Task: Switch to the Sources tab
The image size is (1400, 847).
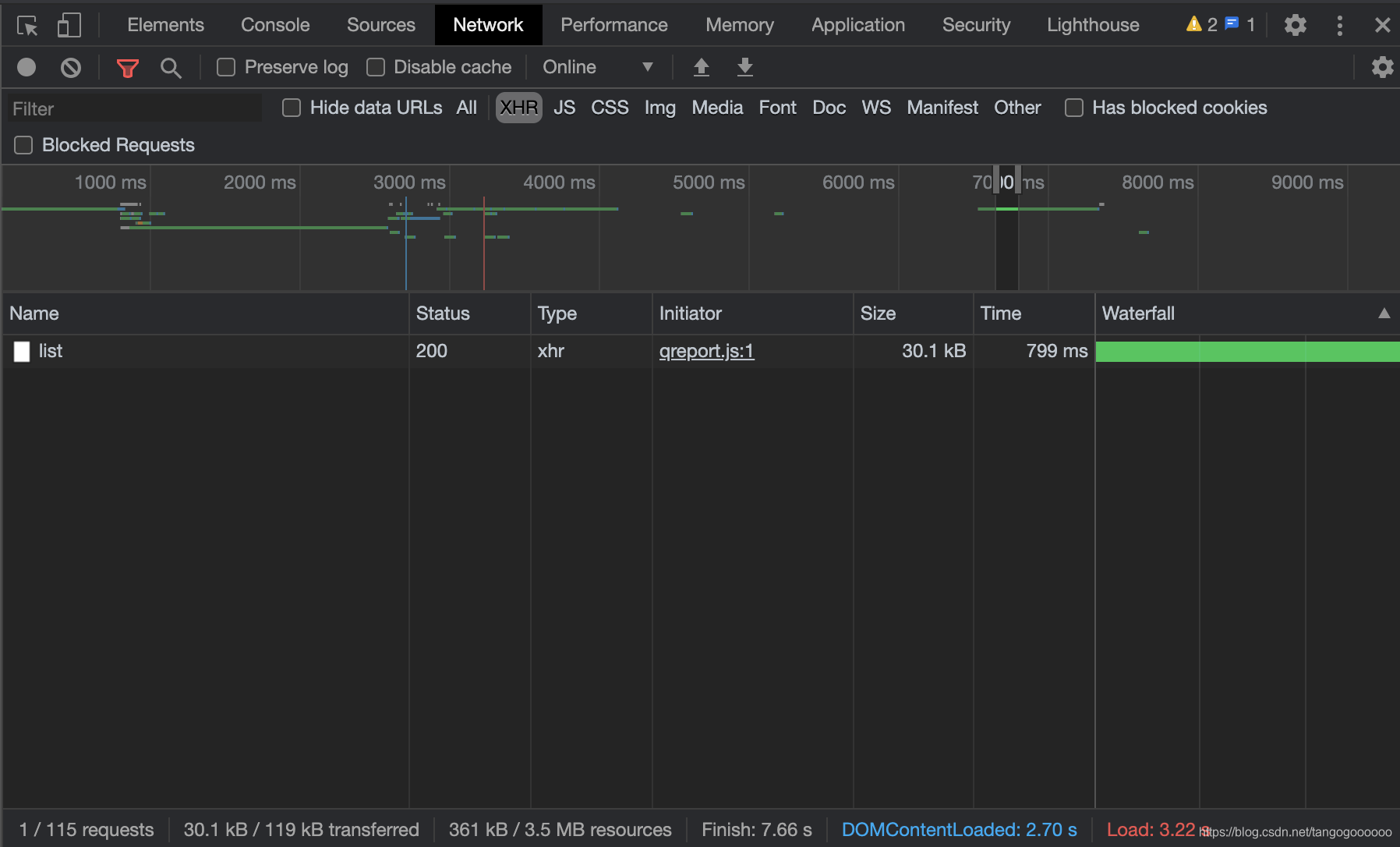Action: pyautogui.click(x=381, y=25)
